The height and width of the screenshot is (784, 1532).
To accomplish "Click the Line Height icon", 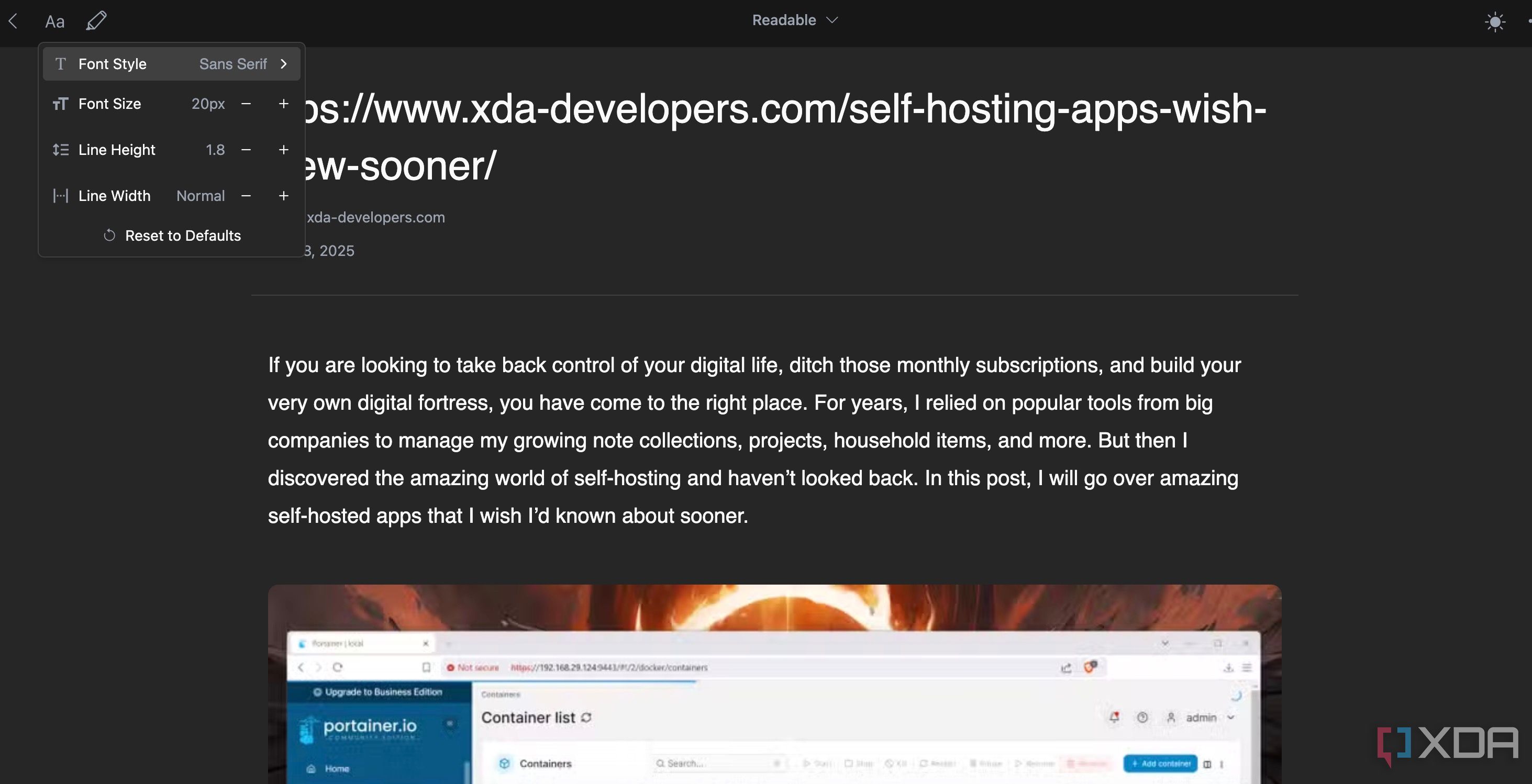I will (60, 150).
